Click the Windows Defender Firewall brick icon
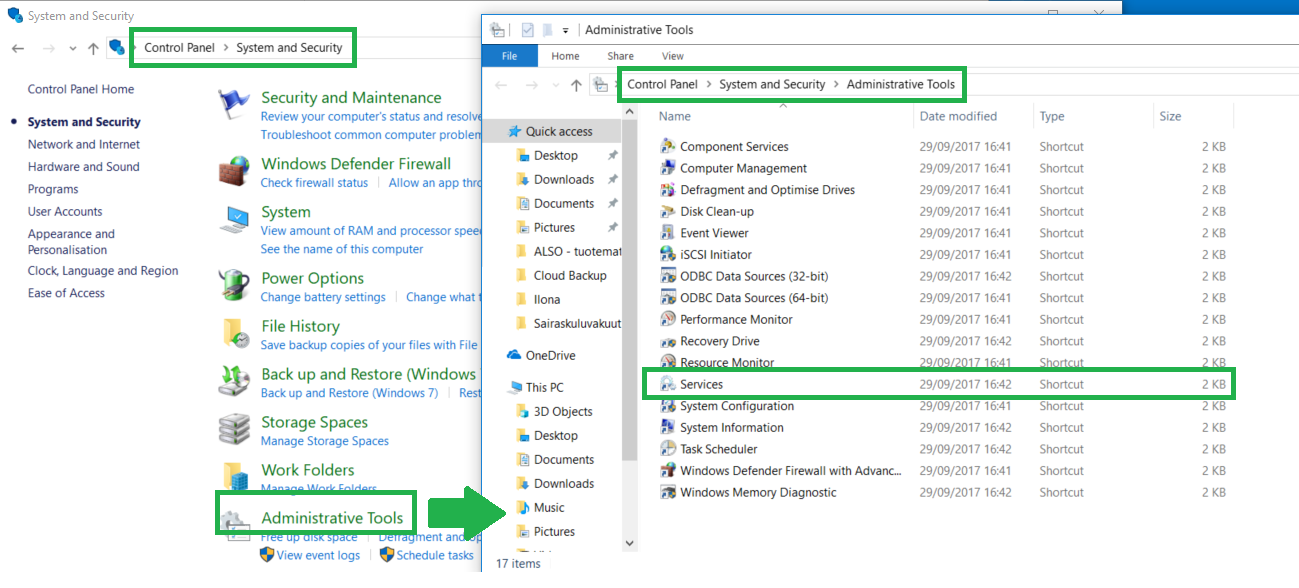This screenshot has height=588, width=1299. (x=234, y=171)
